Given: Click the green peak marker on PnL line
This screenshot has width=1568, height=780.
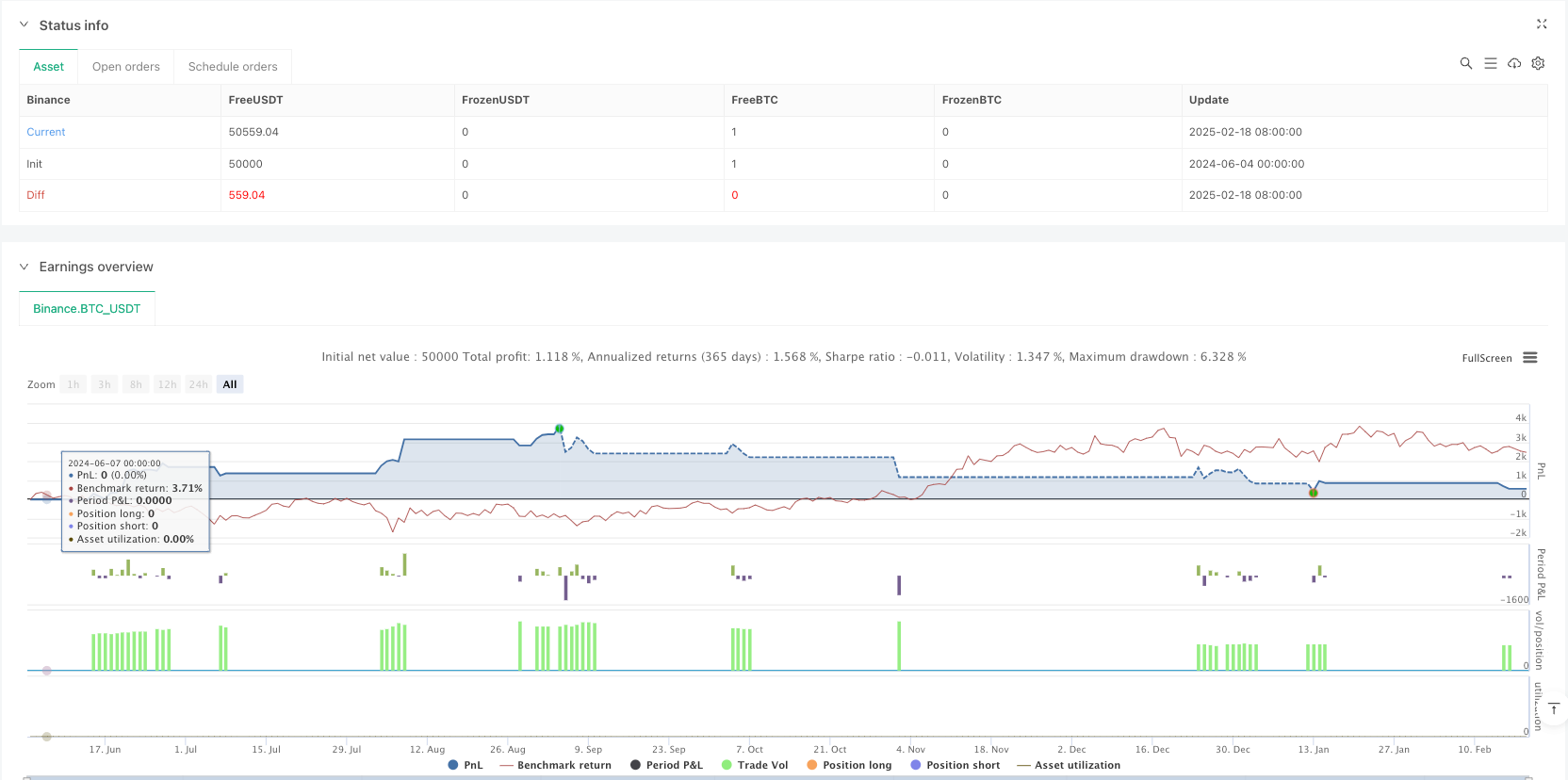Looking at the screenshot, I should coord(560,429).
